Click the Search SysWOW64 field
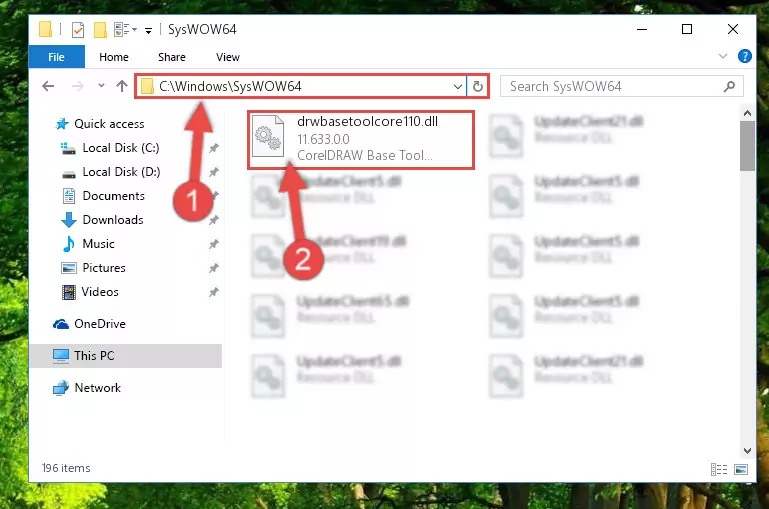This screenshot has width=769, height=509. (x=621, y=87)
